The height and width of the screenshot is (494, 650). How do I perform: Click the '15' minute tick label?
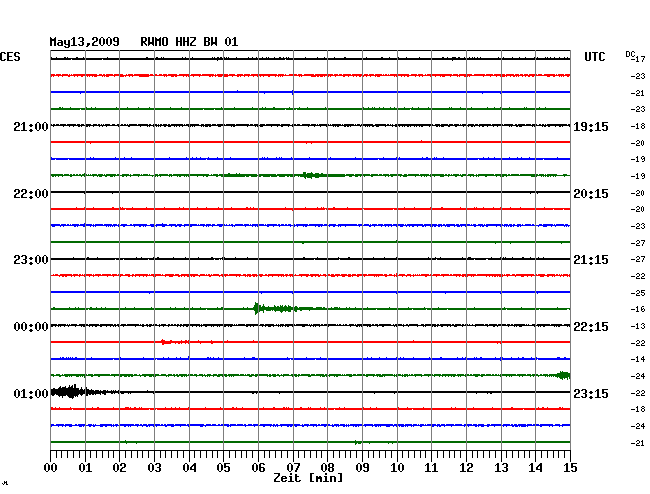point(570,468)
